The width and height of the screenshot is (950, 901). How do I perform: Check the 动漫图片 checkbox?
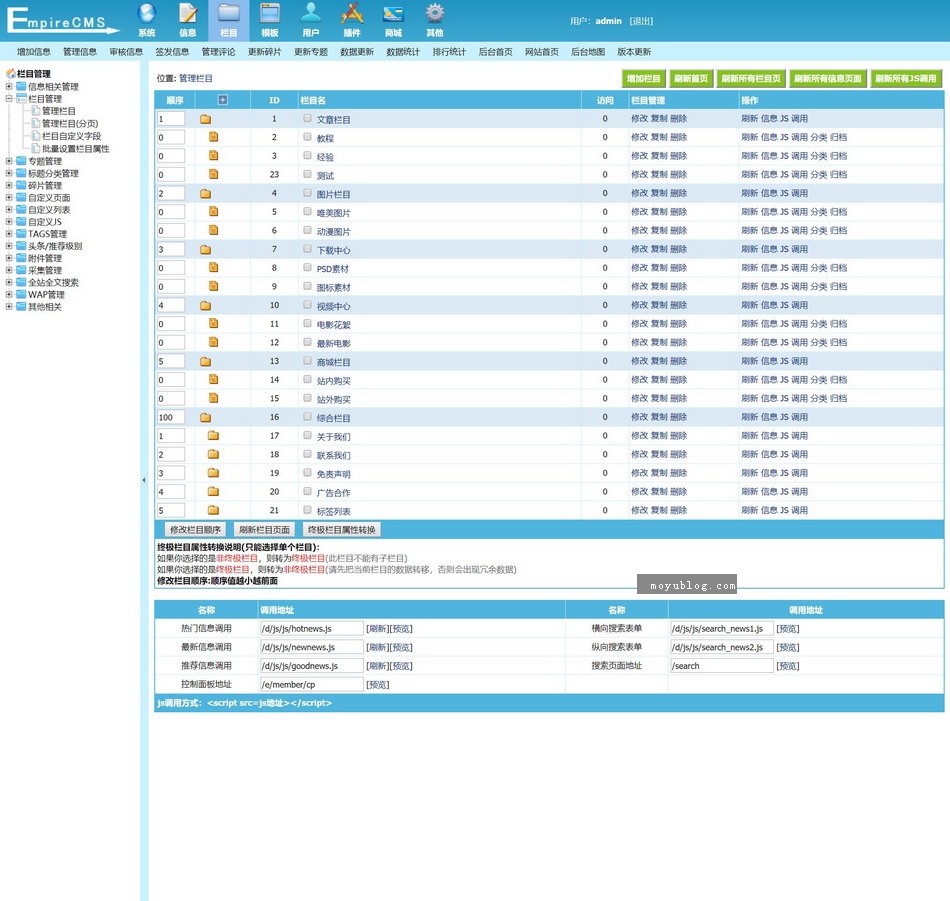click(307, 230)
